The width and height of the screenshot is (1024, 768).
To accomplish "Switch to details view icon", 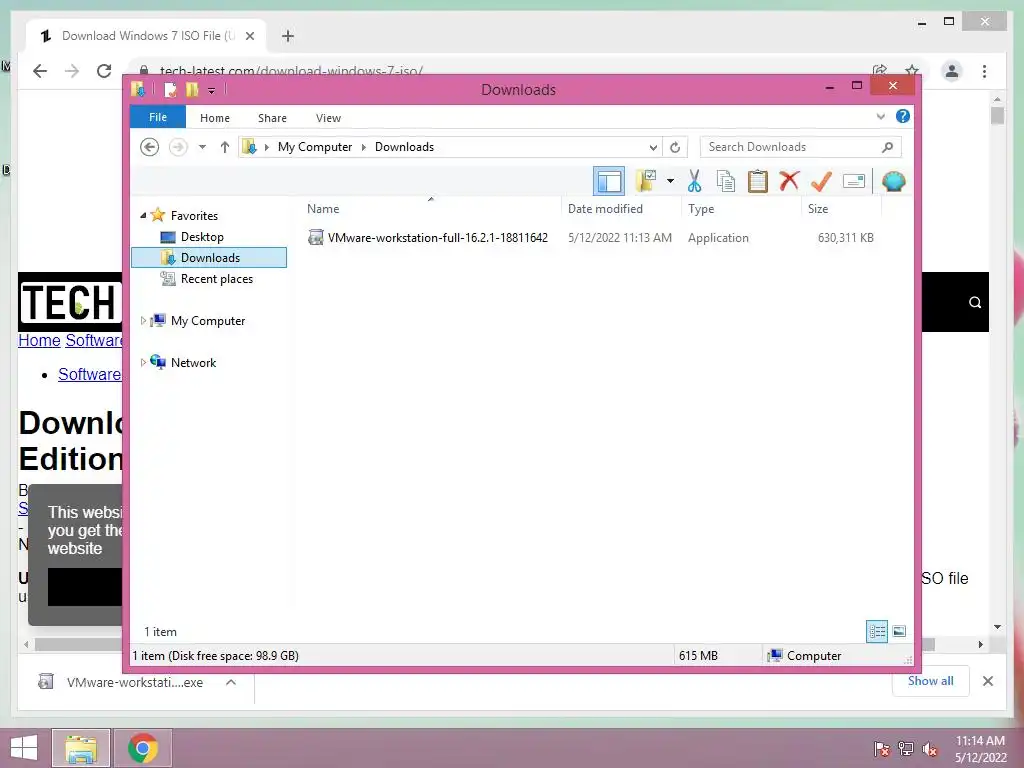I will (876, 631).
